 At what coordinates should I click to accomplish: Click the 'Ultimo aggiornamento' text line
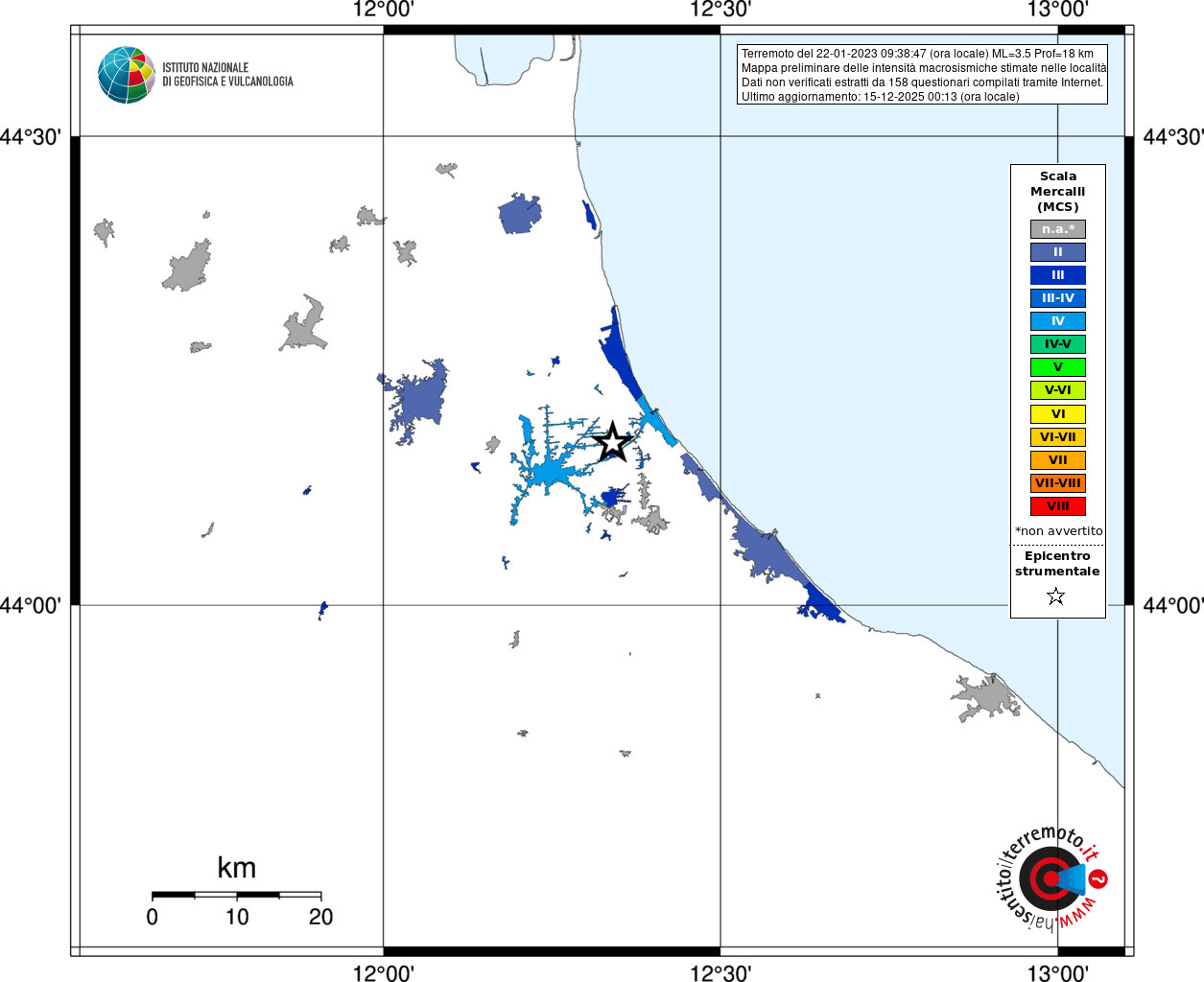[880, 97]
